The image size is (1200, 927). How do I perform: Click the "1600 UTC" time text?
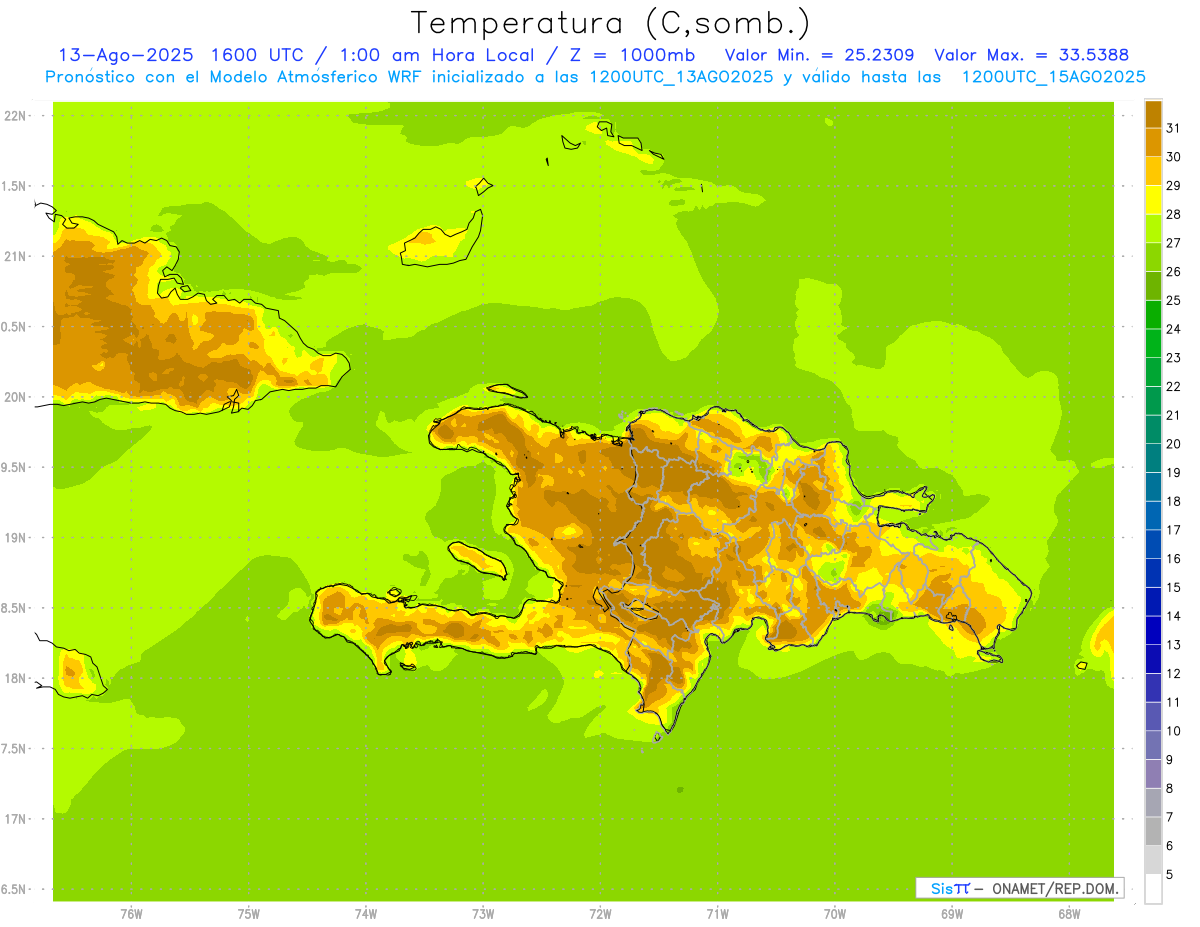260,55
